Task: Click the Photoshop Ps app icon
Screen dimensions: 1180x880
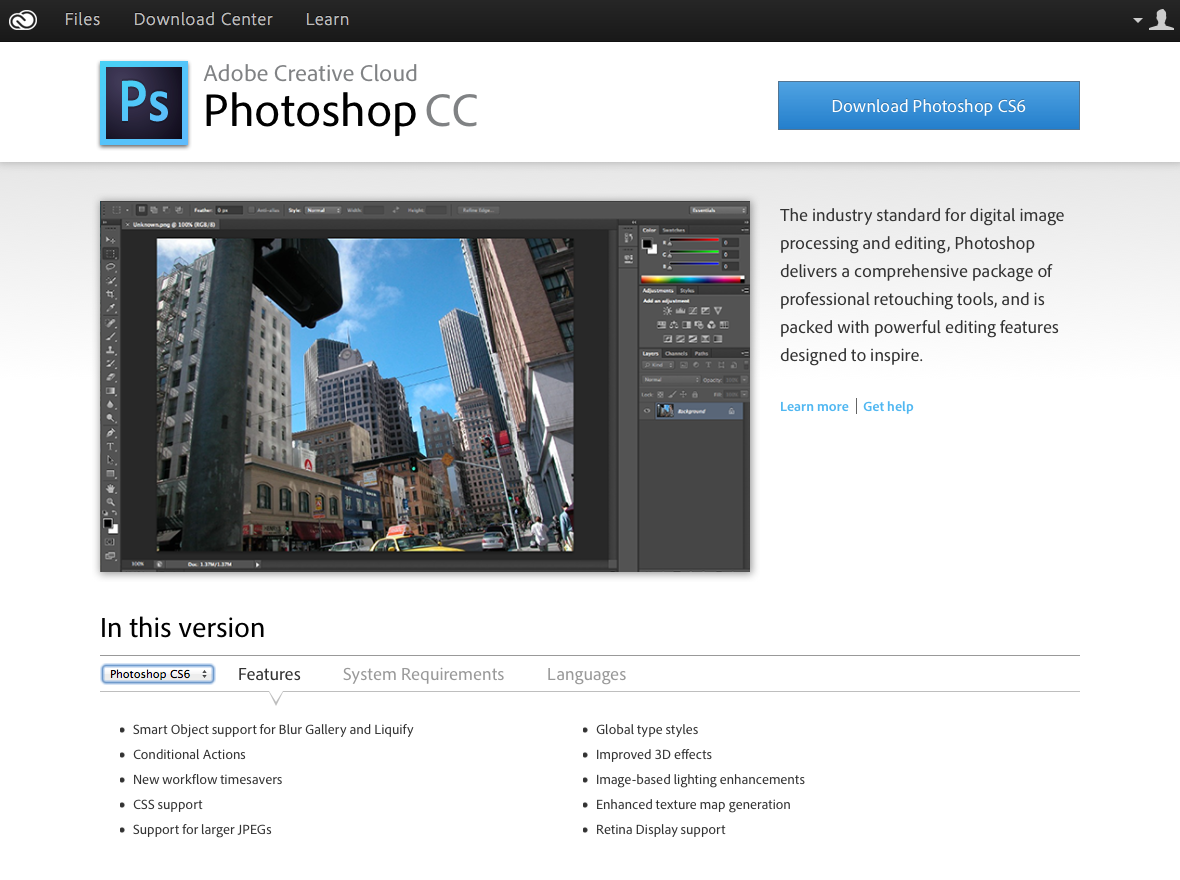Action: click(x=144, y=103)
